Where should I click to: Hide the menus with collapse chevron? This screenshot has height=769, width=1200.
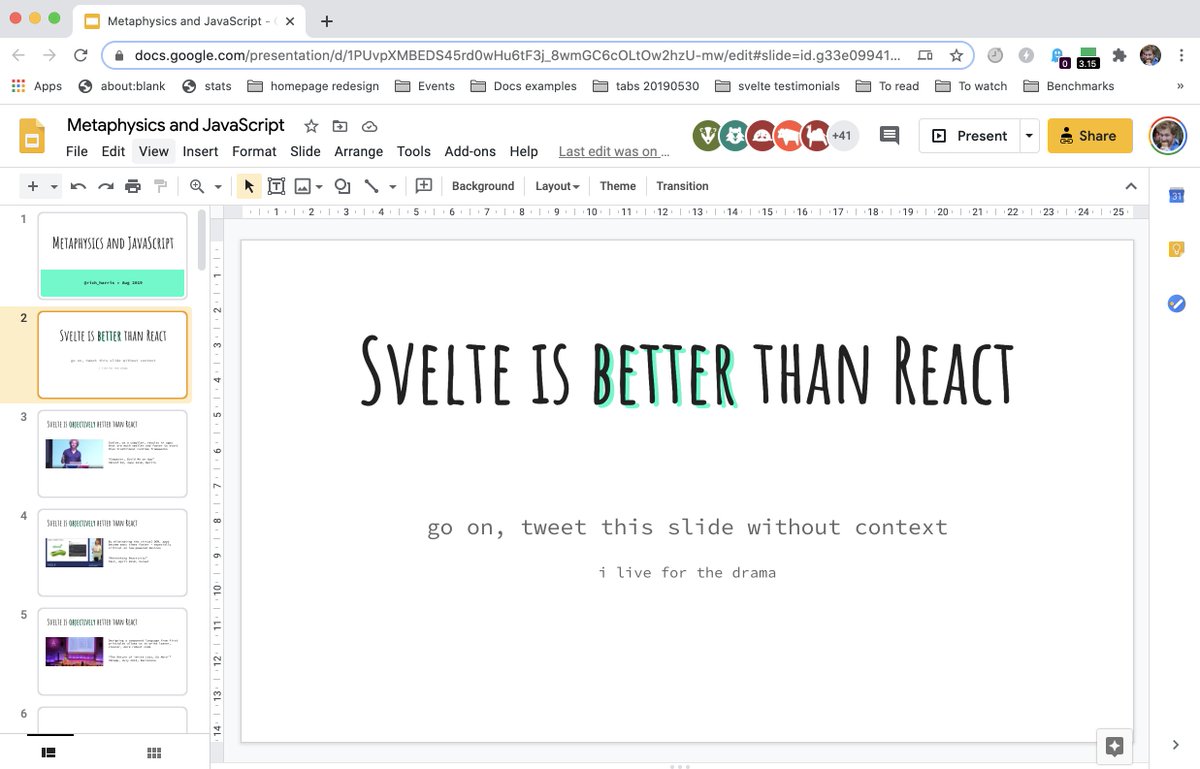(1131, 186)
